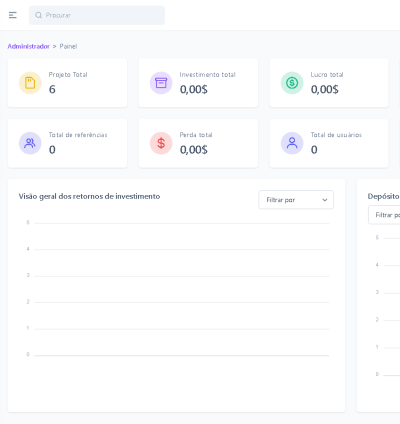
Task: Click the Total de usuários person icon
Action: point(292,143)
